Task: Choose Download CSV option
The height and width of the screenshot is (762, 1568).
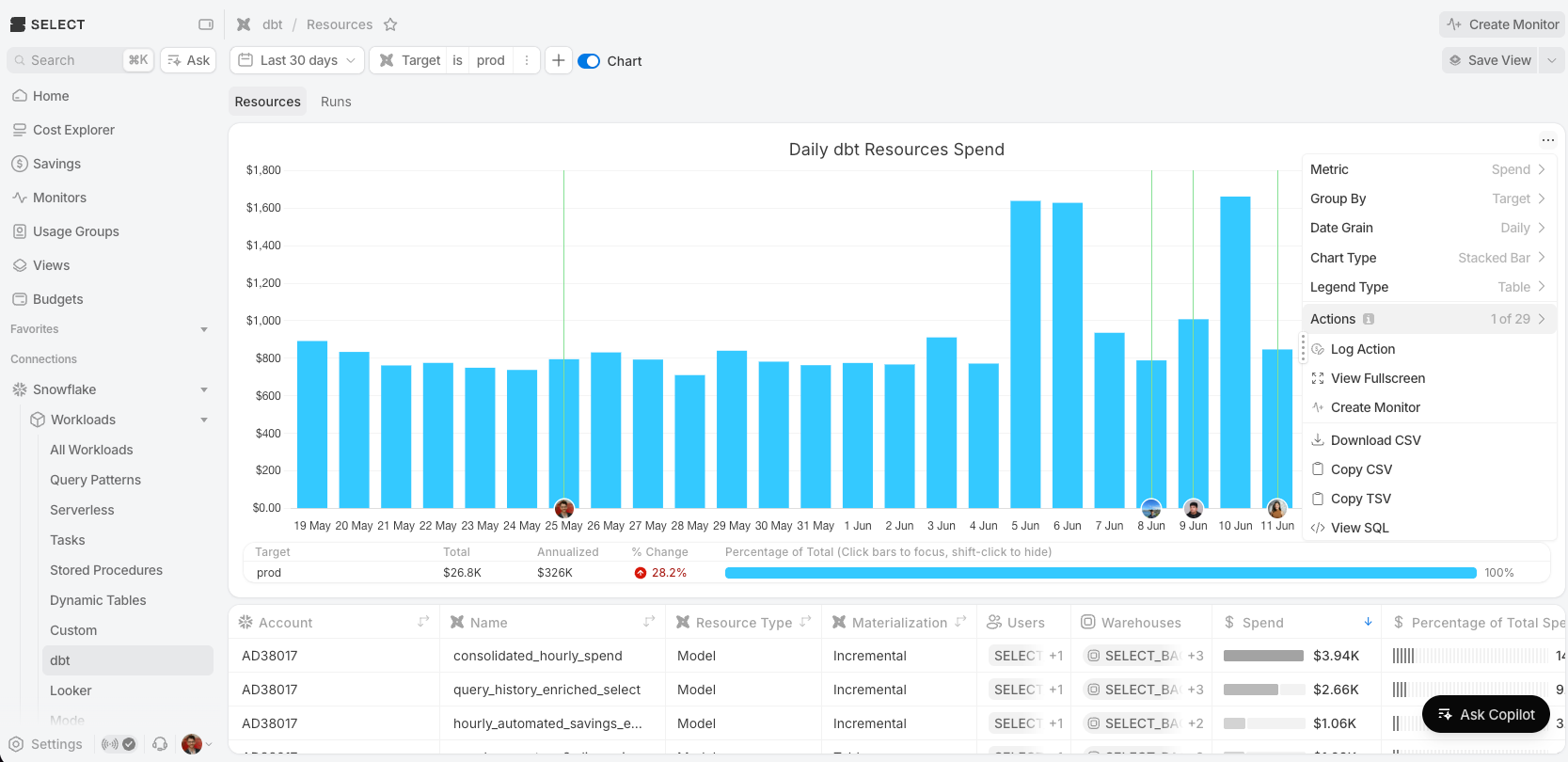Action: coord(1428,440)
